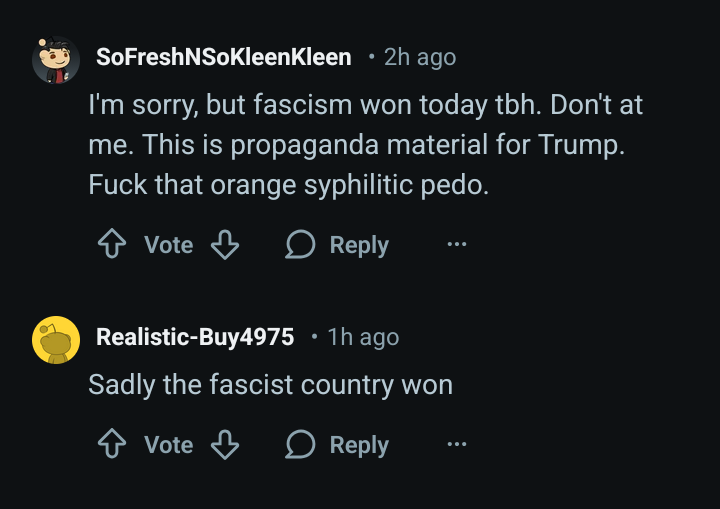Open SoFreshNSoKleenKleen's profile avatar
Viewport: 720px width, 509px height.
point(56,60)
